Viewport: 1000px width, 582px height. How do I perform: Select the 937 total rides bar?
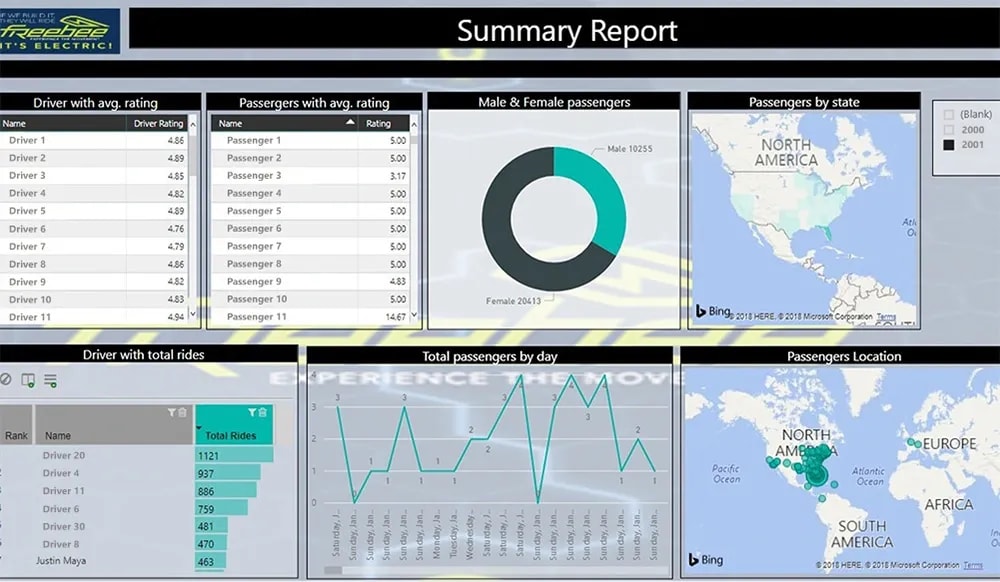point(228,473)
